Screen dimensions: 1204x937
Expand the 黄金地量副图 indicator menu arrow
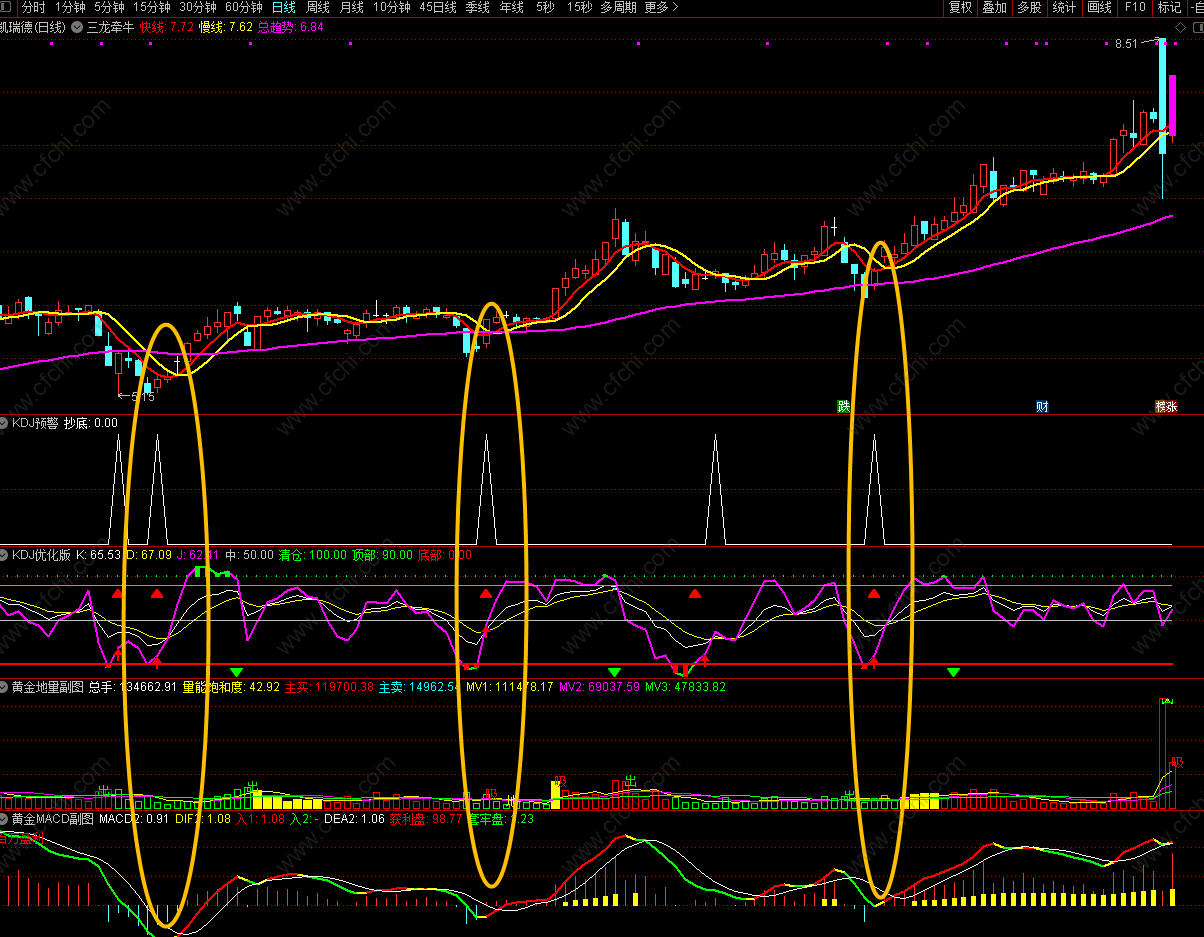(5, 687)
